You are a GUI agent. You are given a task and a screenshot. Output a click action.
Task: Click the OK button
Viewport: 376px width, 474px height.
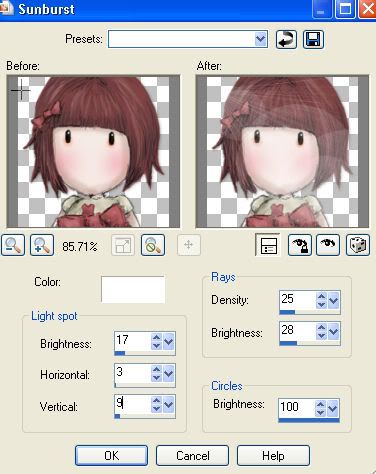click(x=111, y=455)
